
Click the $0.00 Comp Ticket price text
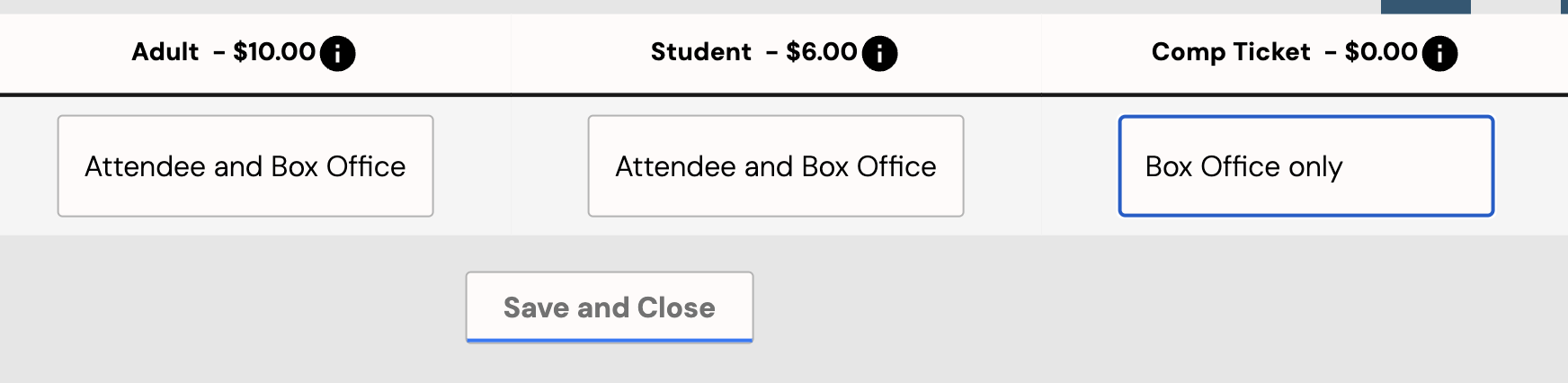pos(1381,52)
